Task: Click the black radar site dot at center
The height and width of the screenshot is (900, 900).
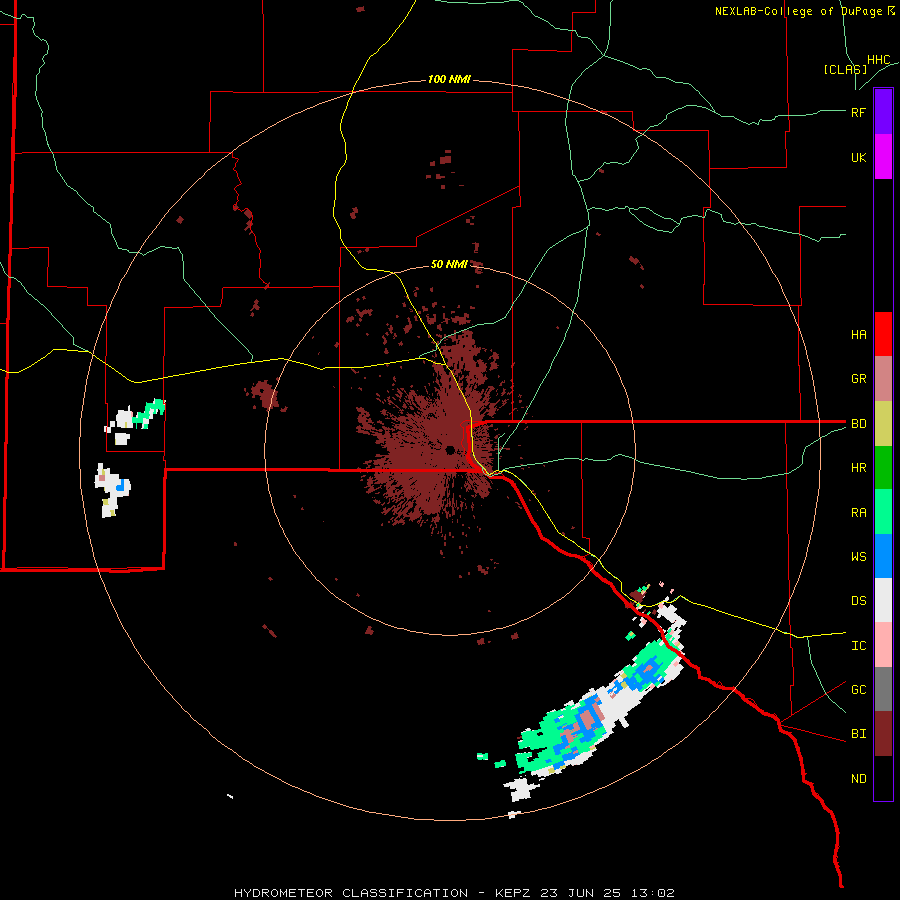Action: click(450, 450)
